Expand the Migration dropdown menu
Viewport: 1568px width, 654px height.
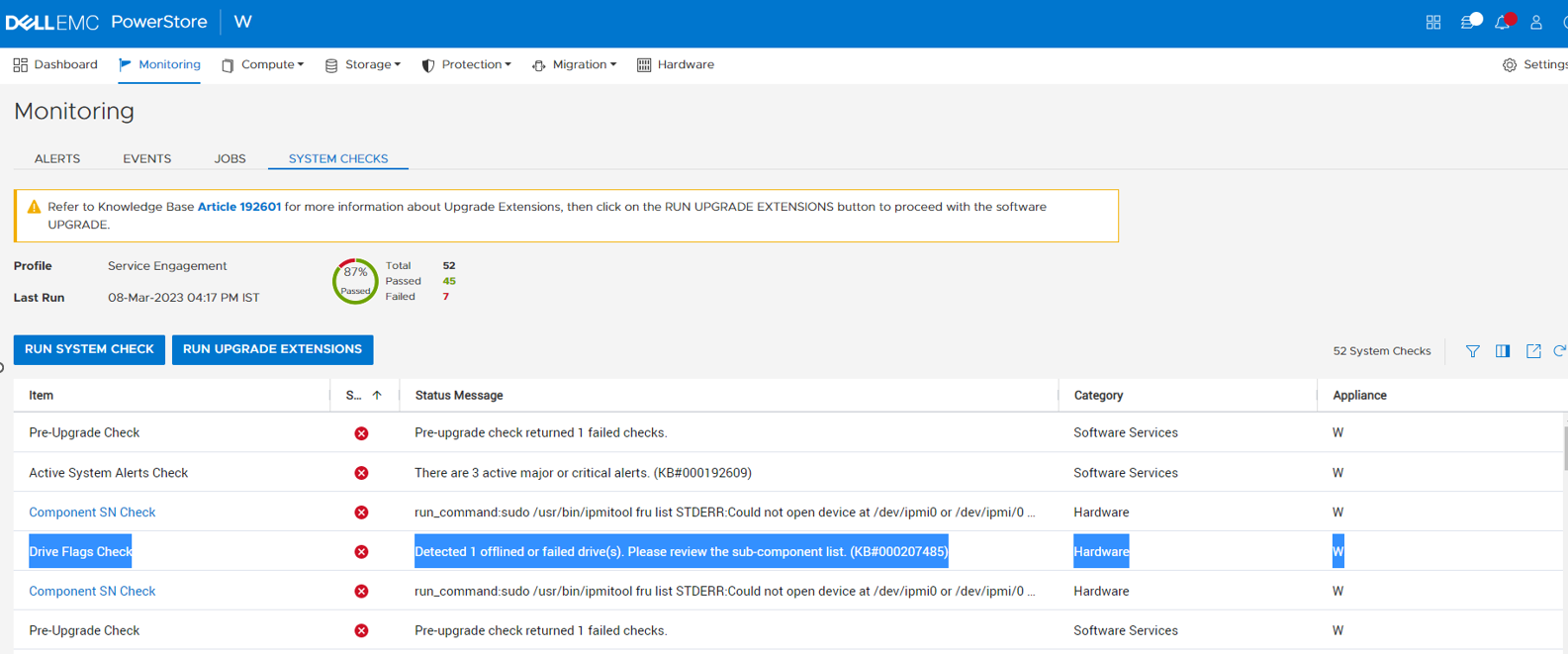pos(575,65)
